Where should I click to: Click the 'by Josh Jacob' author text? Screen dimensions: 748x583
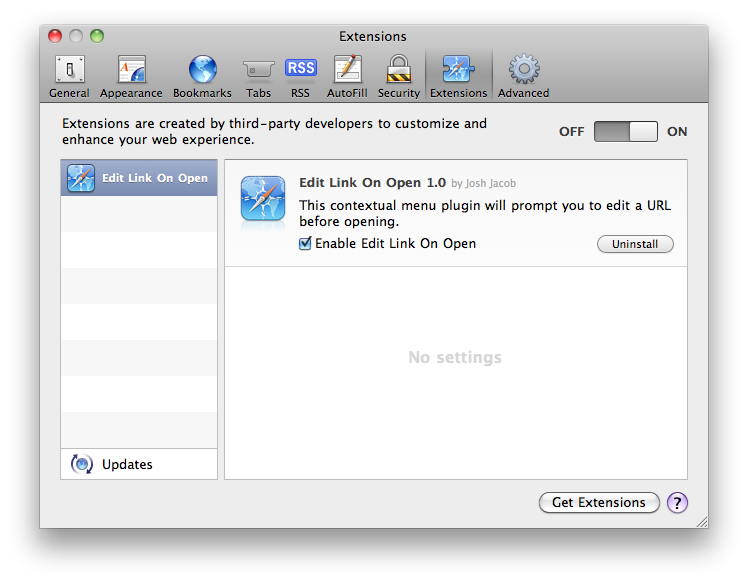(483, 183)
